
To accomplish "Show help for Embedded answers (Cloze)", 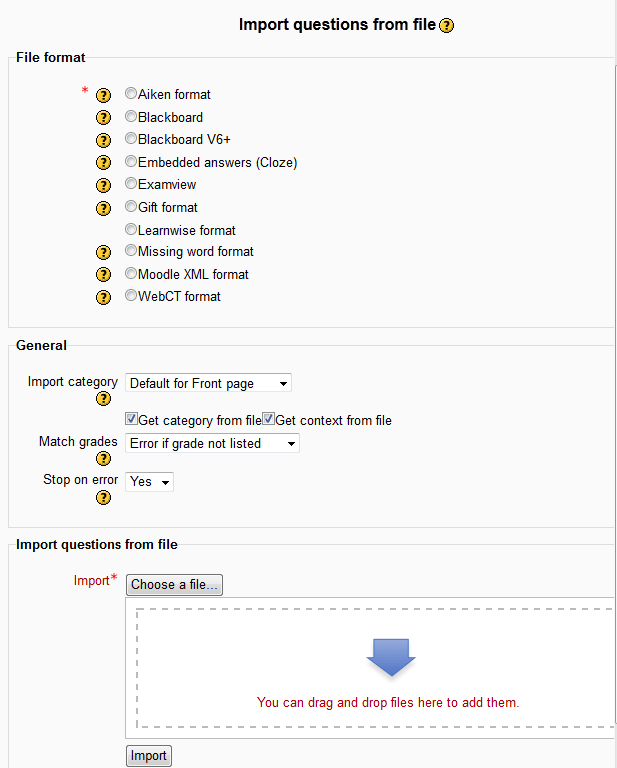I will point(103,162).
